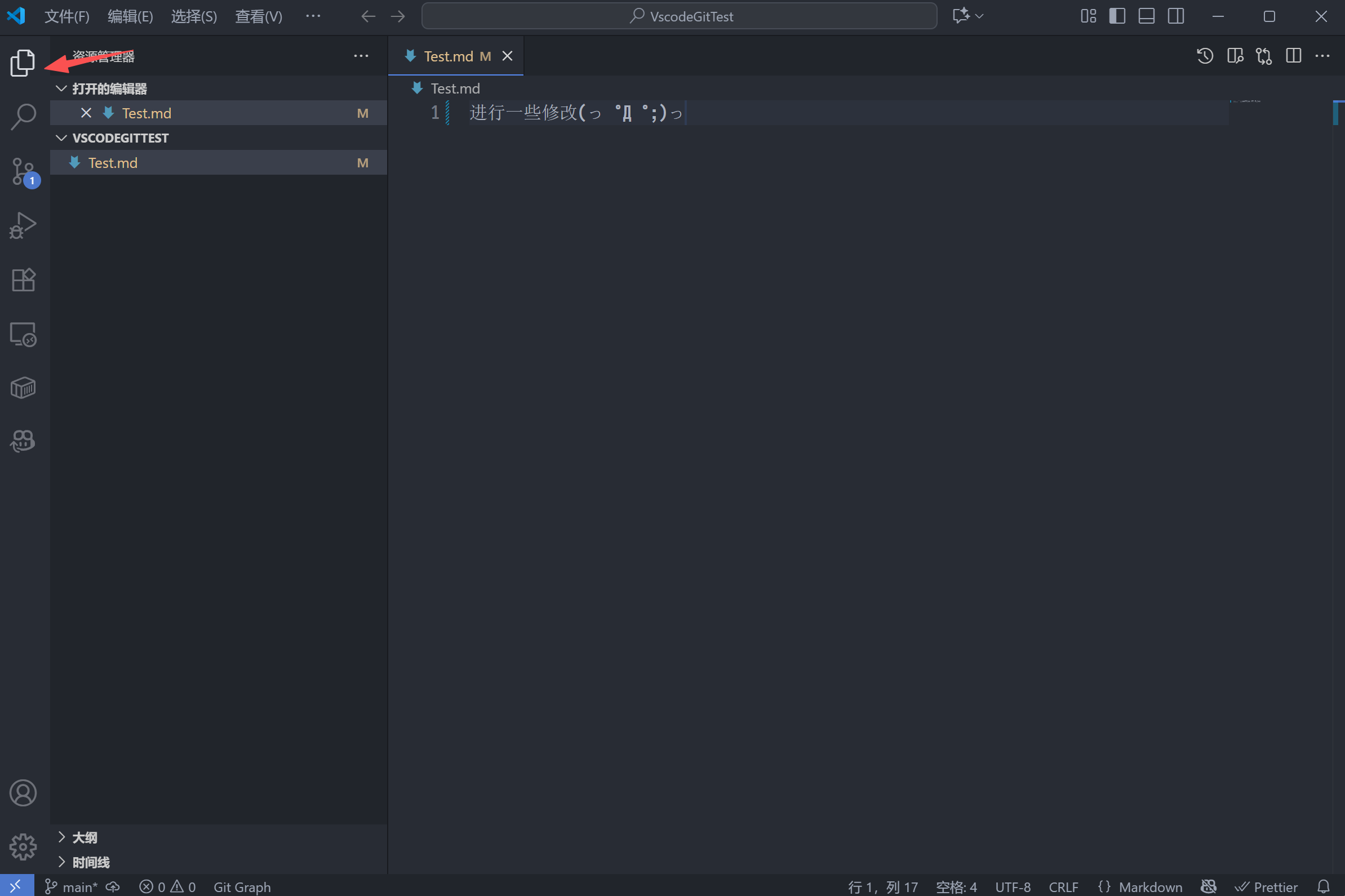Open the 文件(F) menu
This screenshot has height=896, width=1345.
click(x=67, y=16)
